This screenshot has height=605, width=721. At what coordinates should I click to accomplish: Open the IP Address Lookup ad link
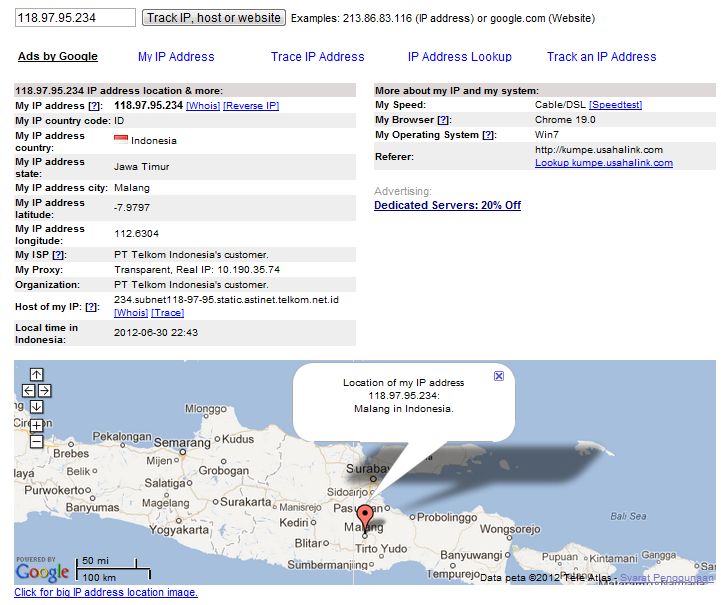(460, 57)
